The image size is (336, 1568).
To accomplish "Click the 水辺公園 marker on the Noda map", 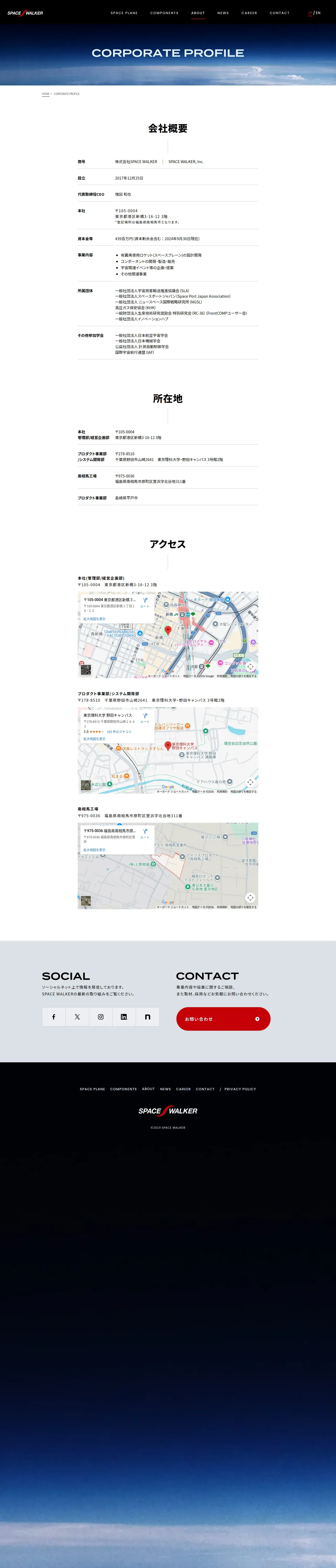I will (109, 784).
